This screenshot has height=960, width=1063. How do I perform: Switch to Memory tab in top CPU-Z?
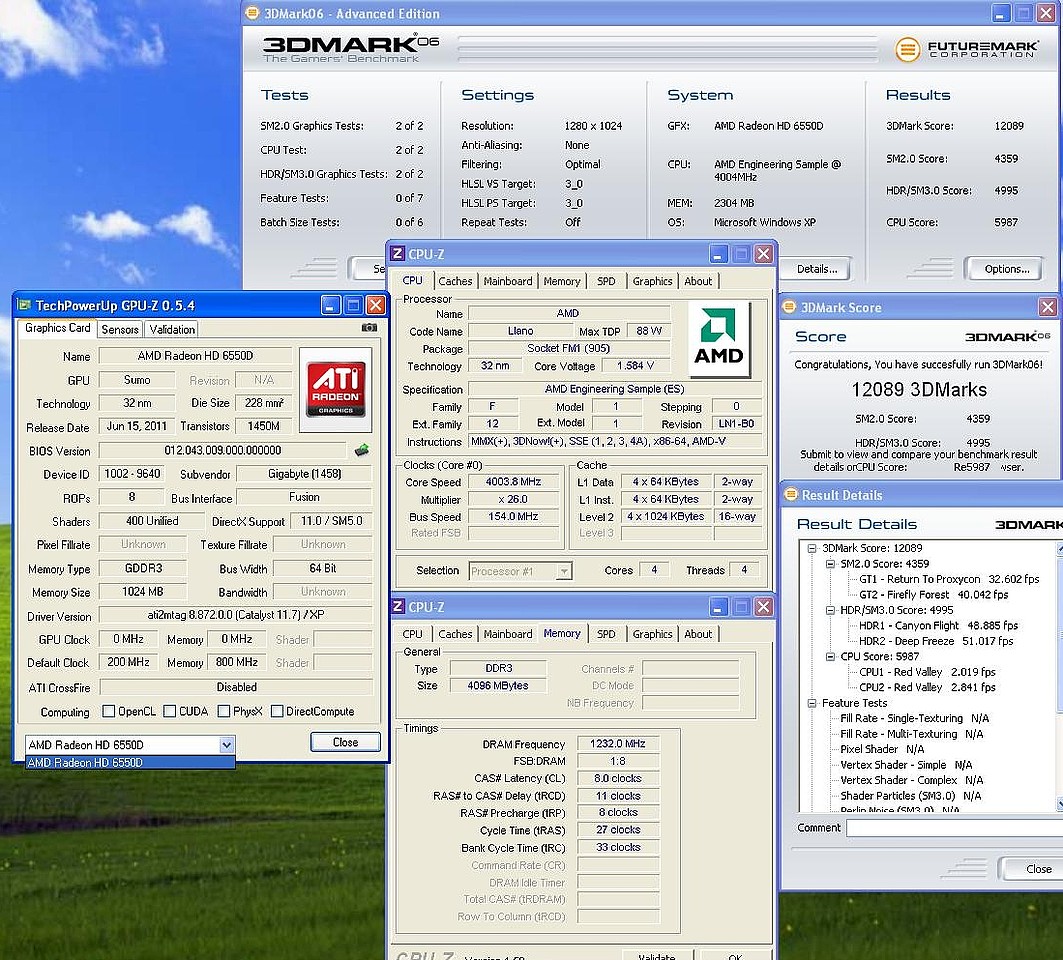tap(561, 281)
